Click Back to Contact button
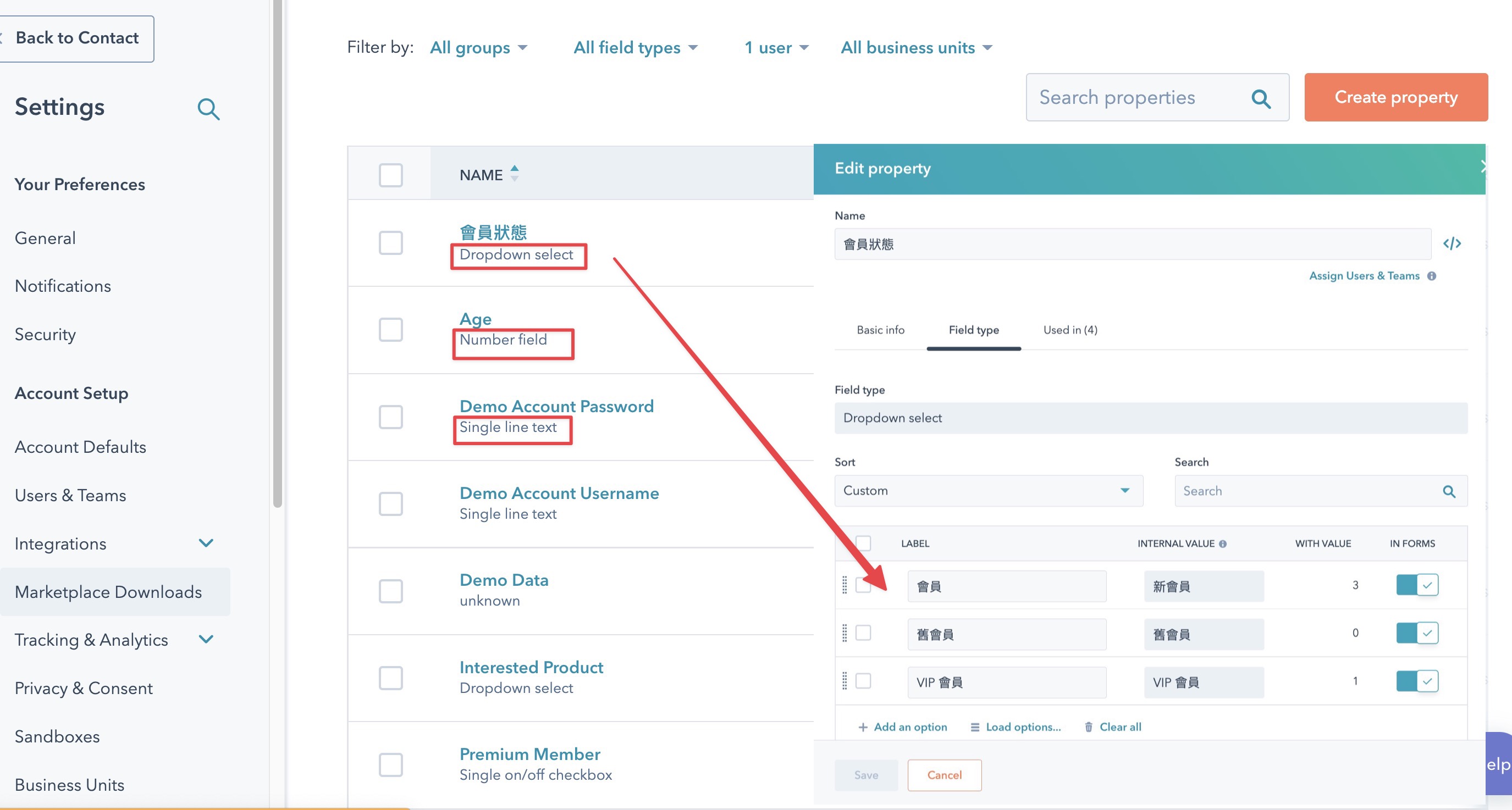1512x810 pixels. point(76,38)
